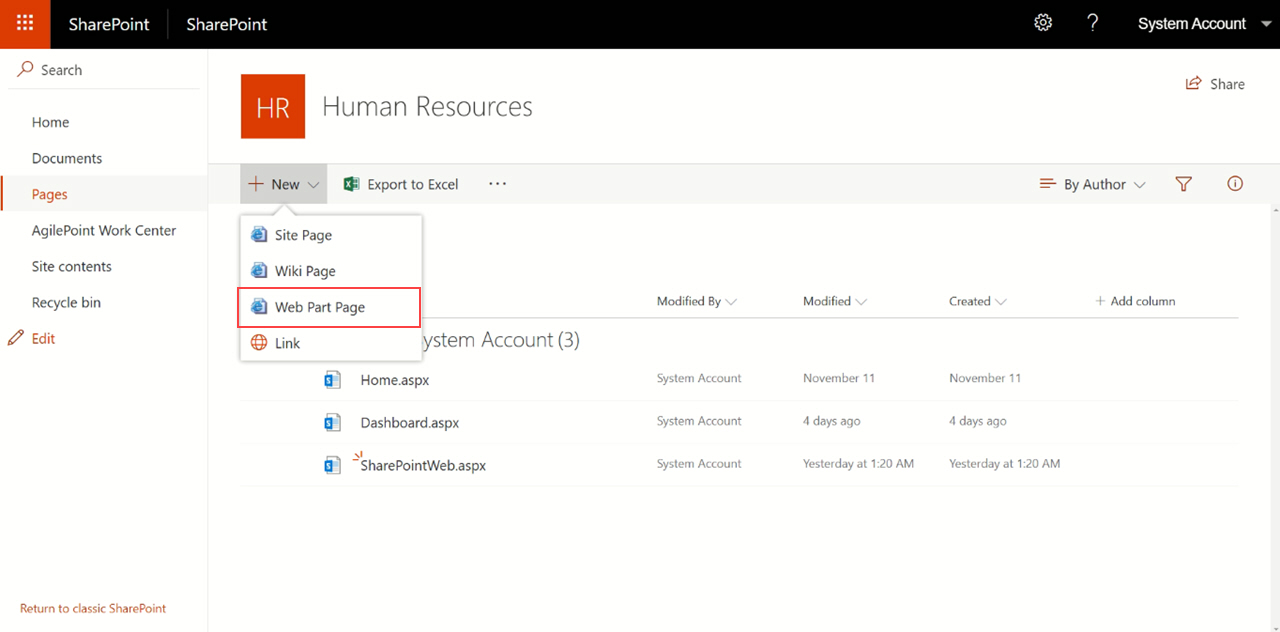Open the Dashboard.aspx file
The image size is (1280, 632).
point(410,423)
